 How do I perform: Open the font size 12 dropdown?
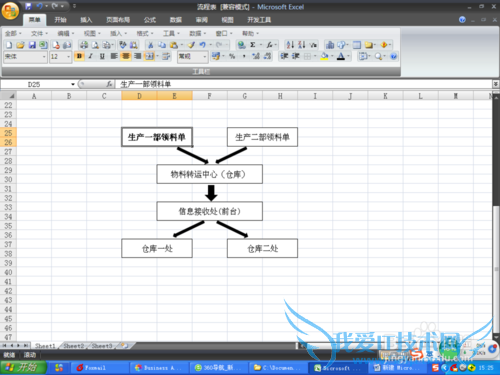pyautogui.click(x=68, y=57)
